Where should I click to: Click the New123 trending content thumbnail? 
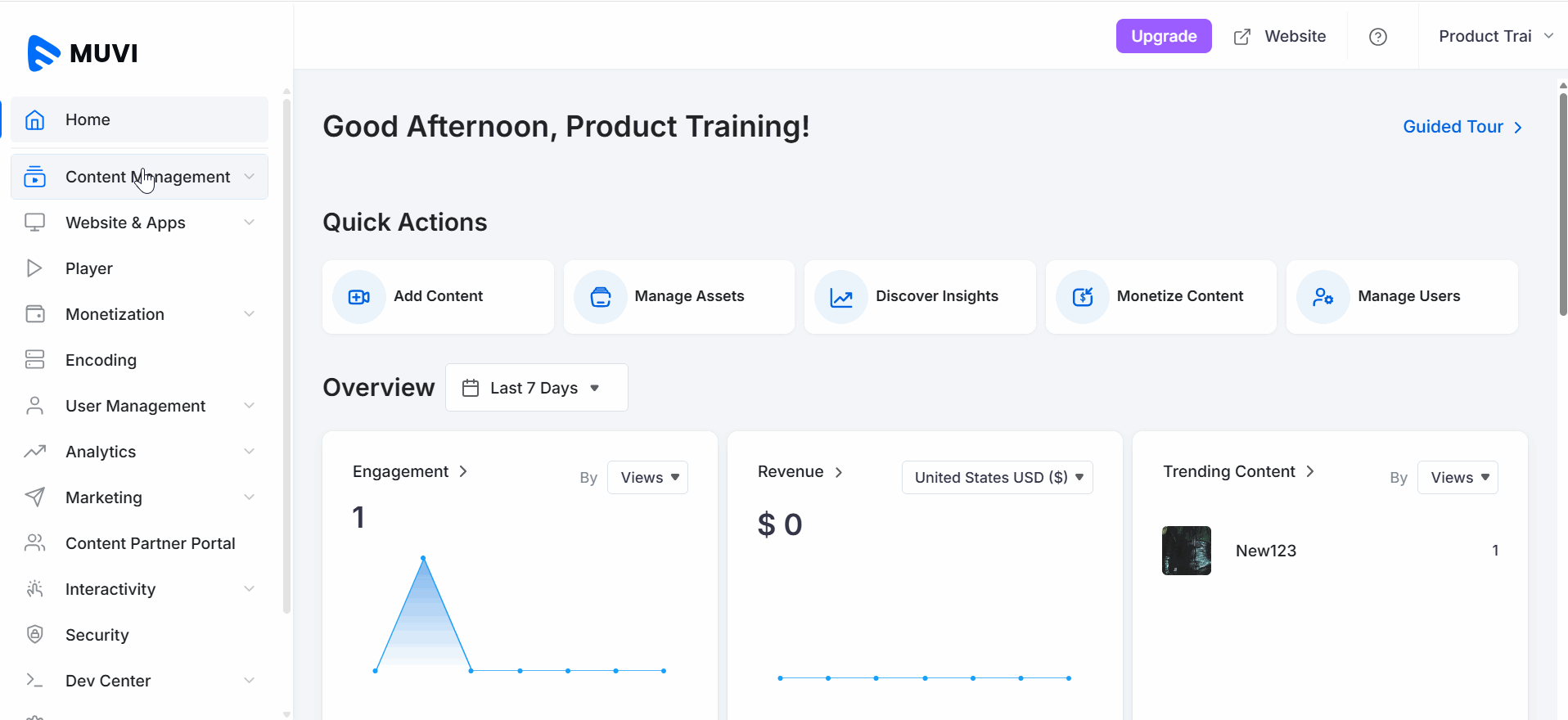click(1186, 551)
